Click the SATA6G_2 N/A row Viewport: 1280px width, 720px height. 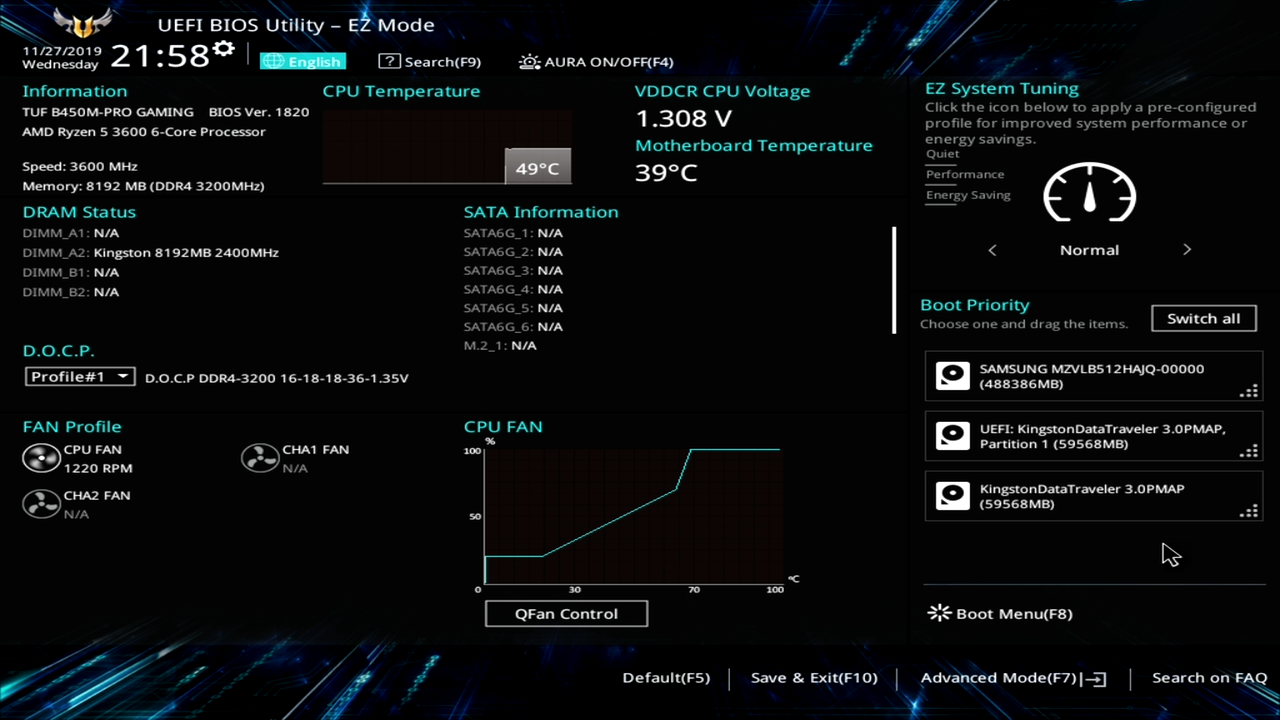tap(513, 252)
